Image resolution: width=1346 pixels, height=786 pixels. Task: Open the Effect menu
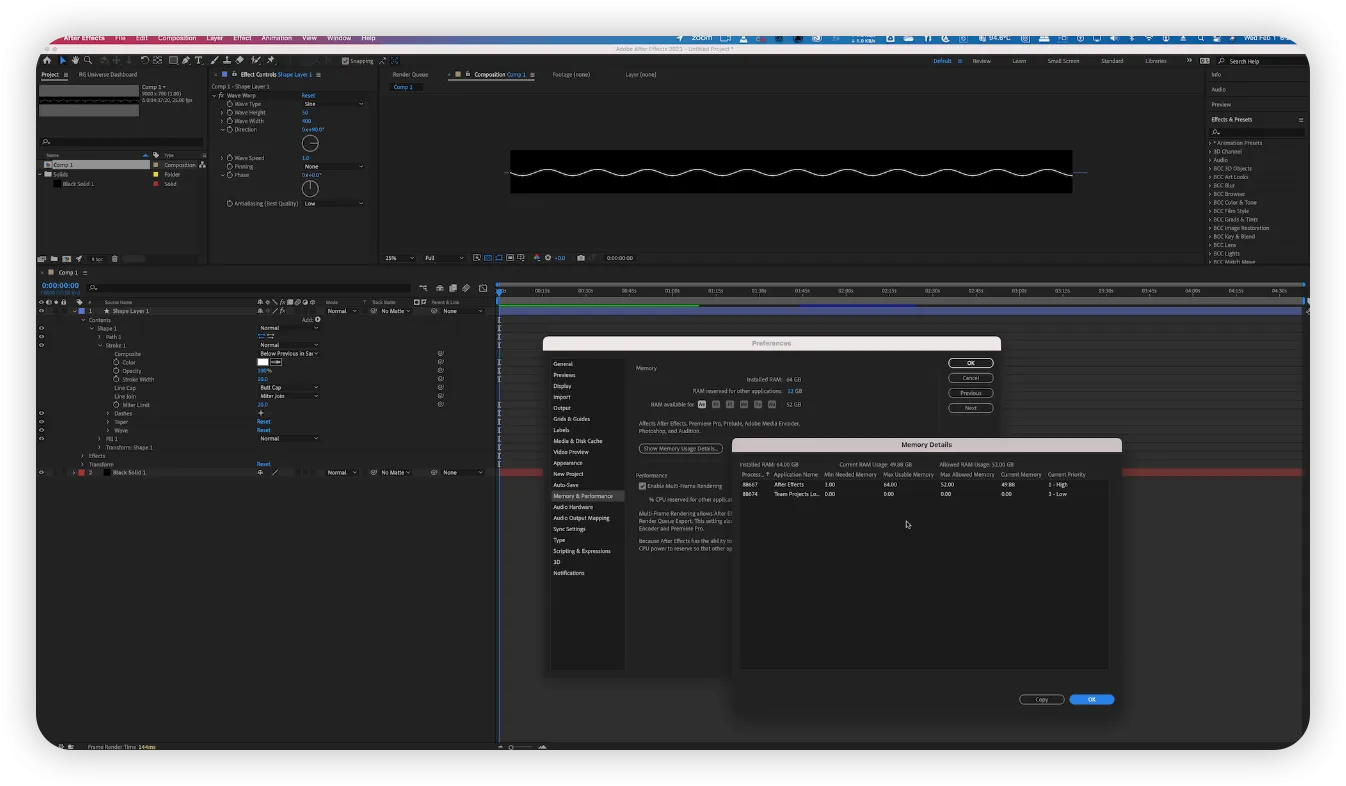click(x=242, y=38)
